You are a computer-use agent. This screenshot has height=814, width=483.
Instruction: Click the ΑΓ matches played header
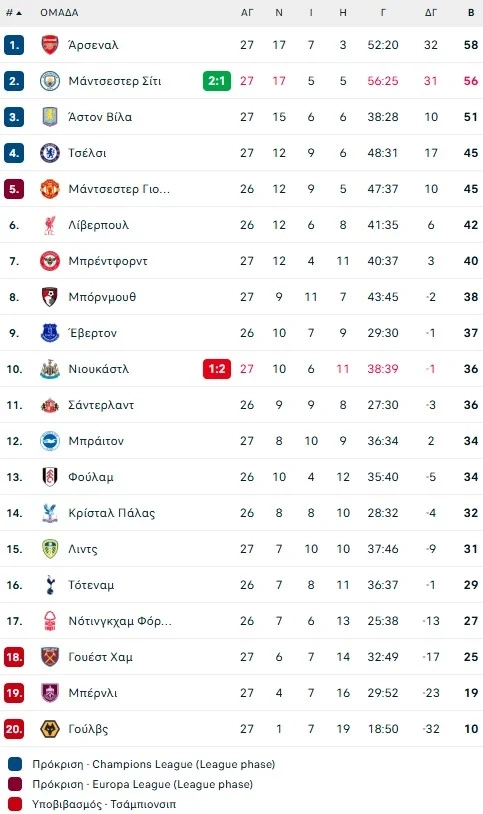(x=247, y=12)
